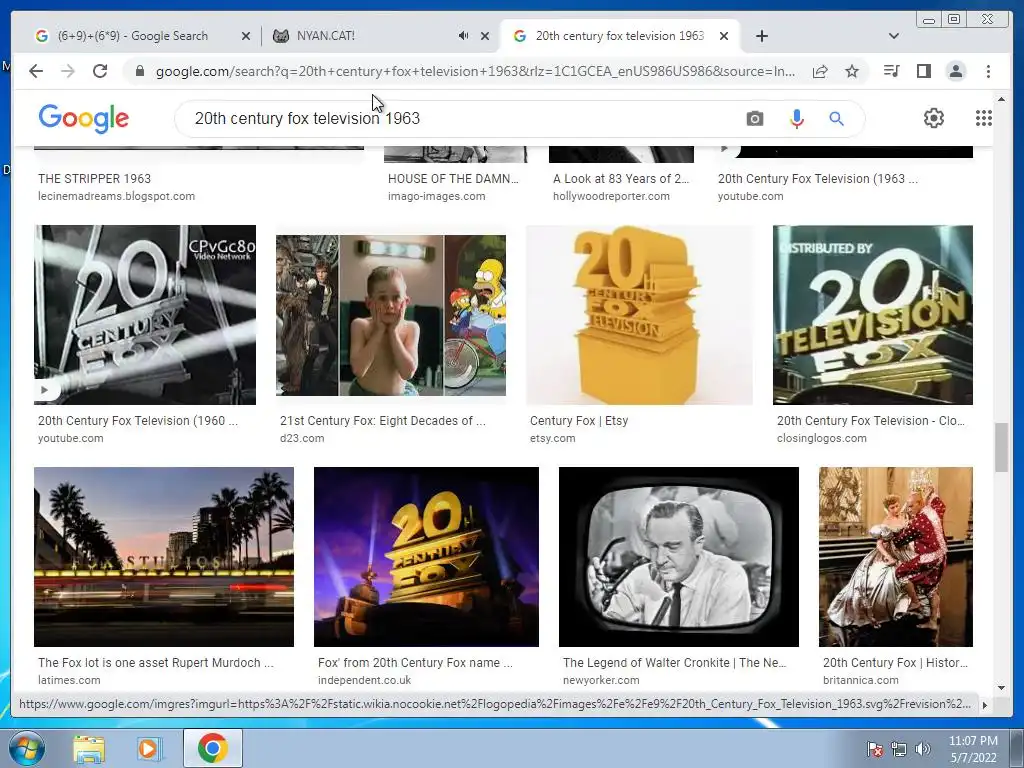Click 20th Century Fox Television (1960 title

[138, 421]
